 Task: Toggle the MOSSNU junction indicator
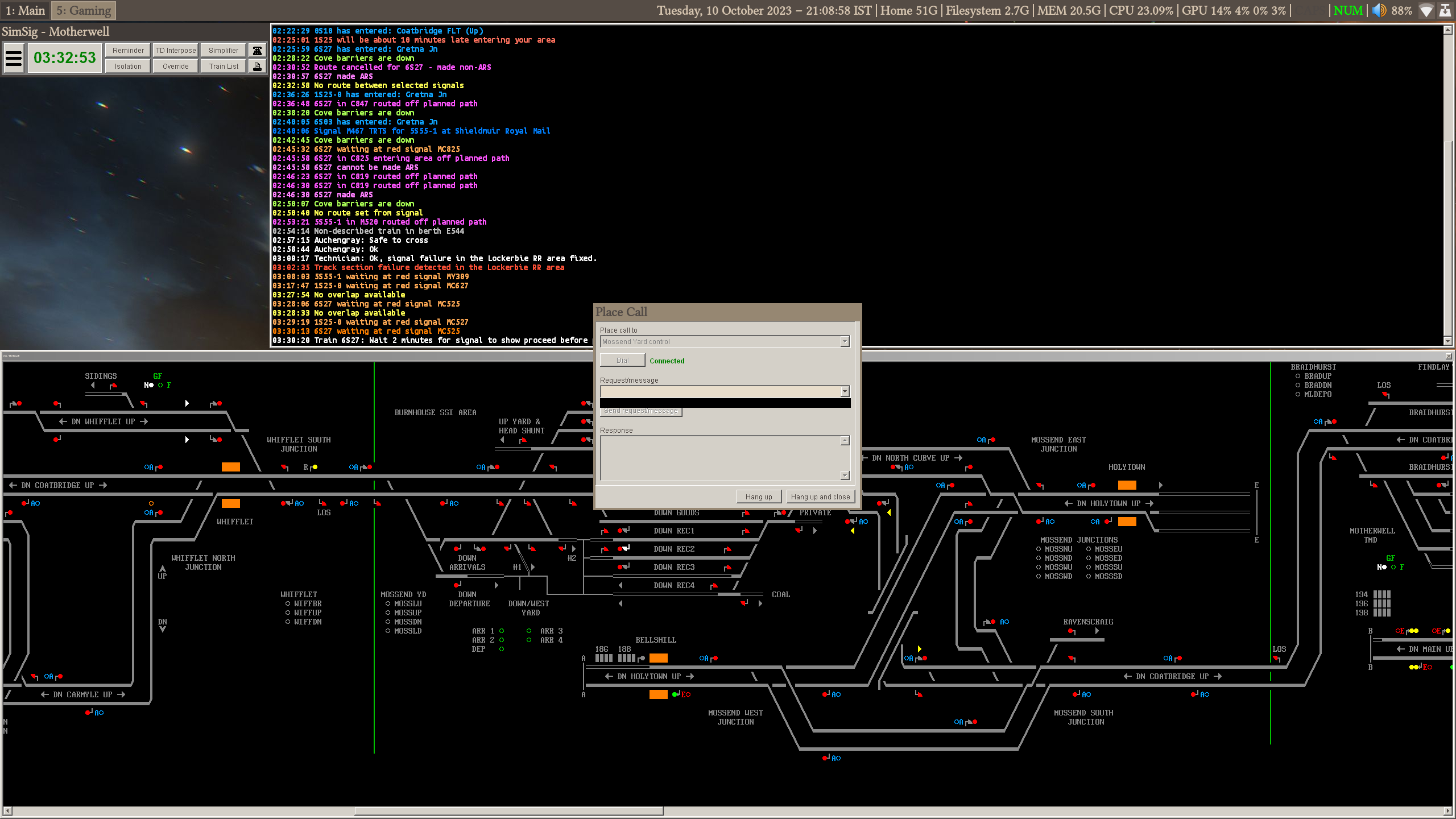tap(1039, 549)
